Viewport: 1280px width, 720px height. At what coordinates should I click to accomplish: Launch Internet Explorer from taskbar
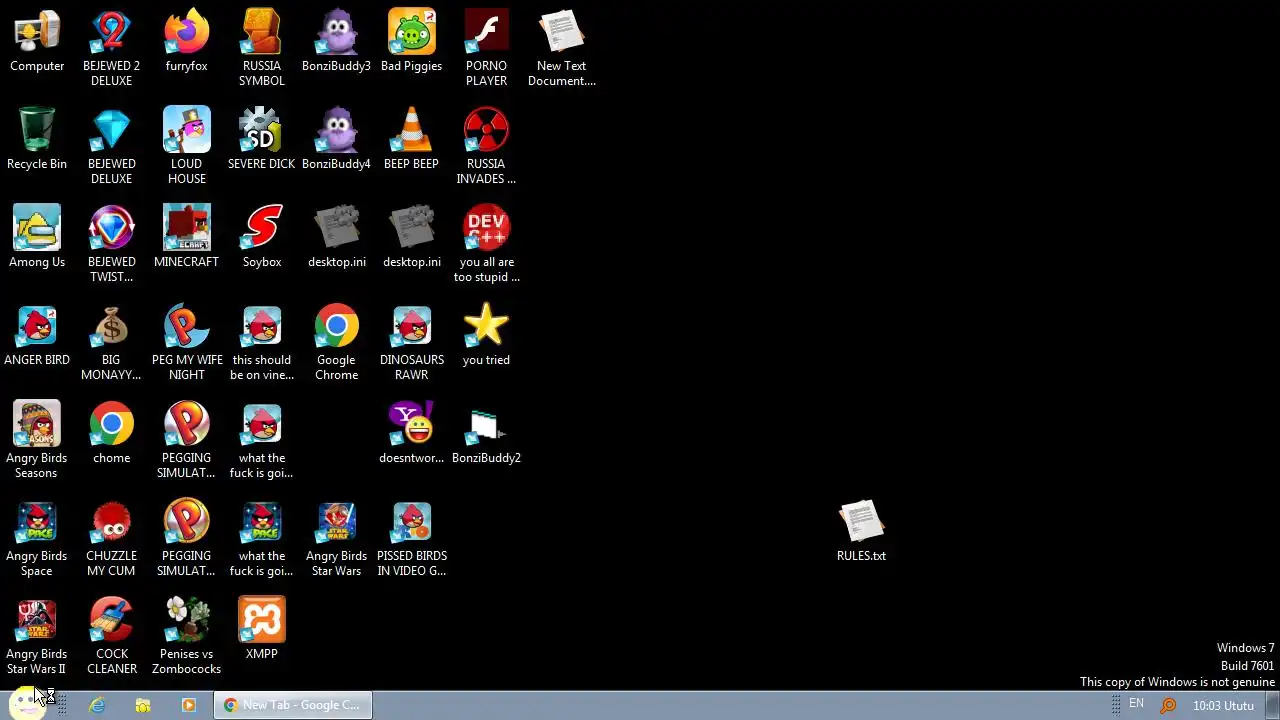tap(97, 705)
